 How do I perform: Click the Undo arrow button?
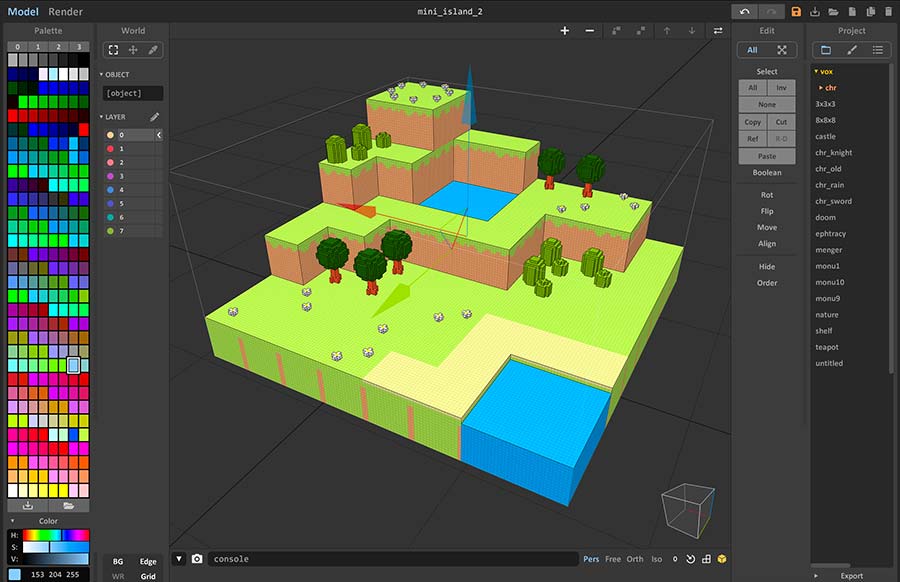[743, 12]
